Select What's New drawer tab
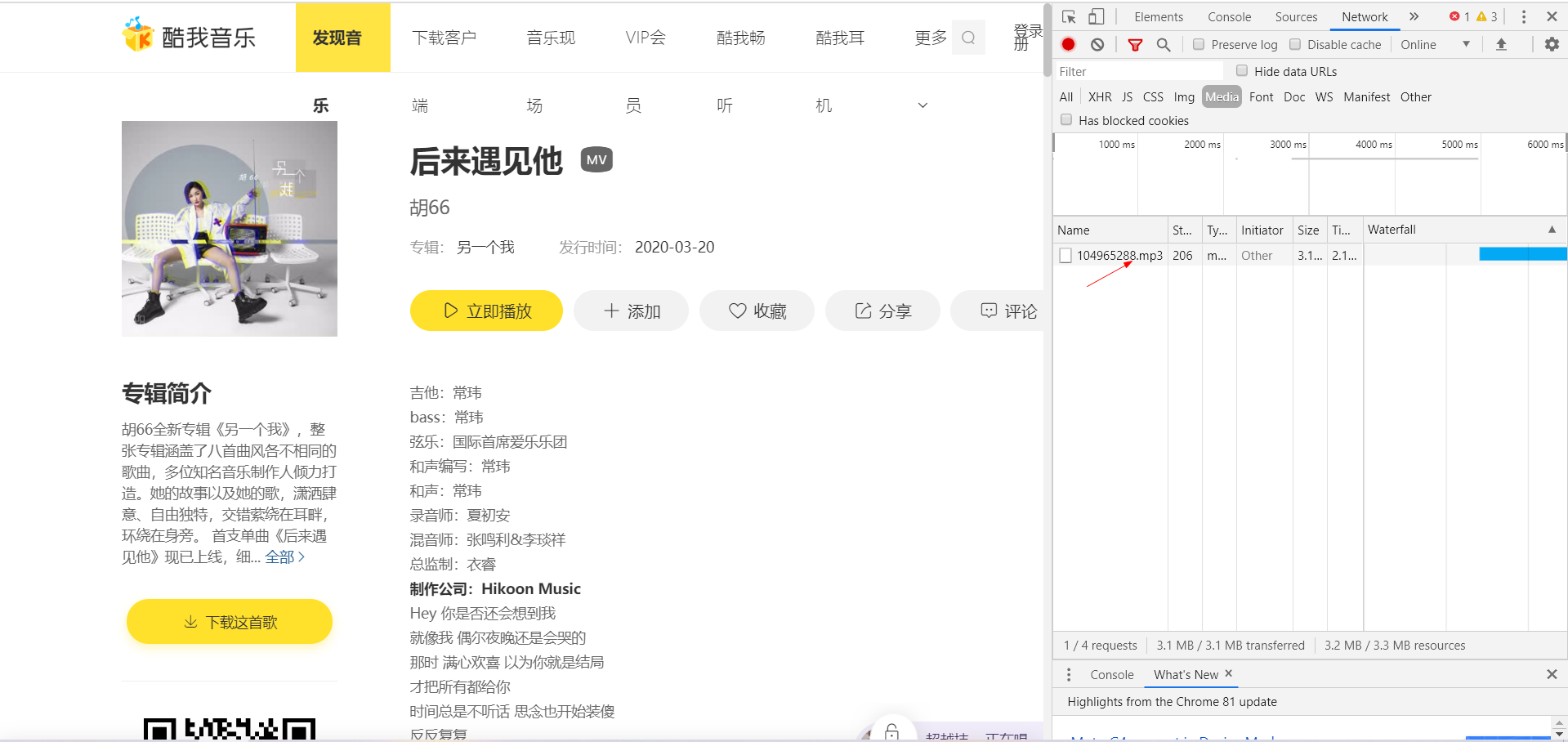The width and height of the screenshot is (1568, 742). click(x=1186, y=674)
